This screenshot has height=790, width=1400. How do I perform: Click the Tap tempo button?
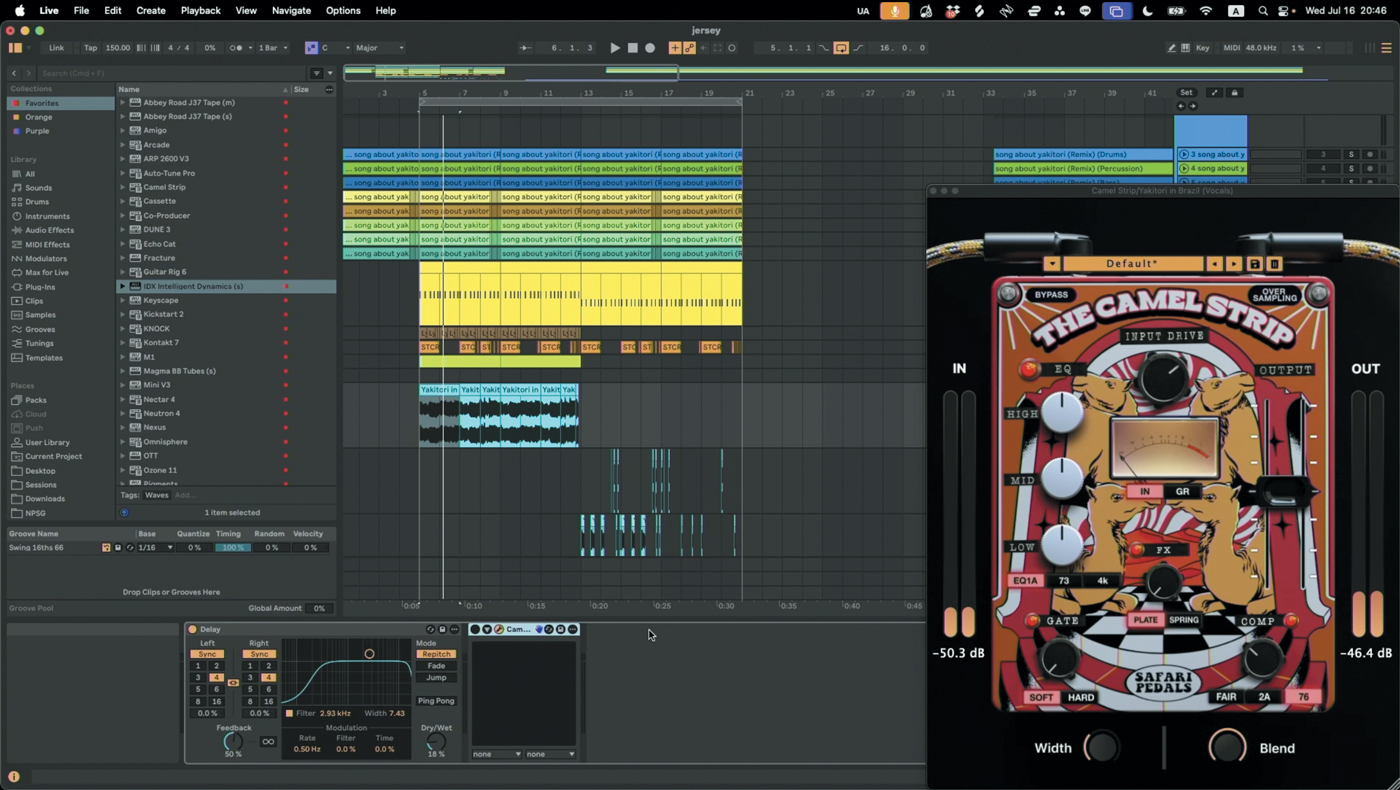(x=91, y=48)
